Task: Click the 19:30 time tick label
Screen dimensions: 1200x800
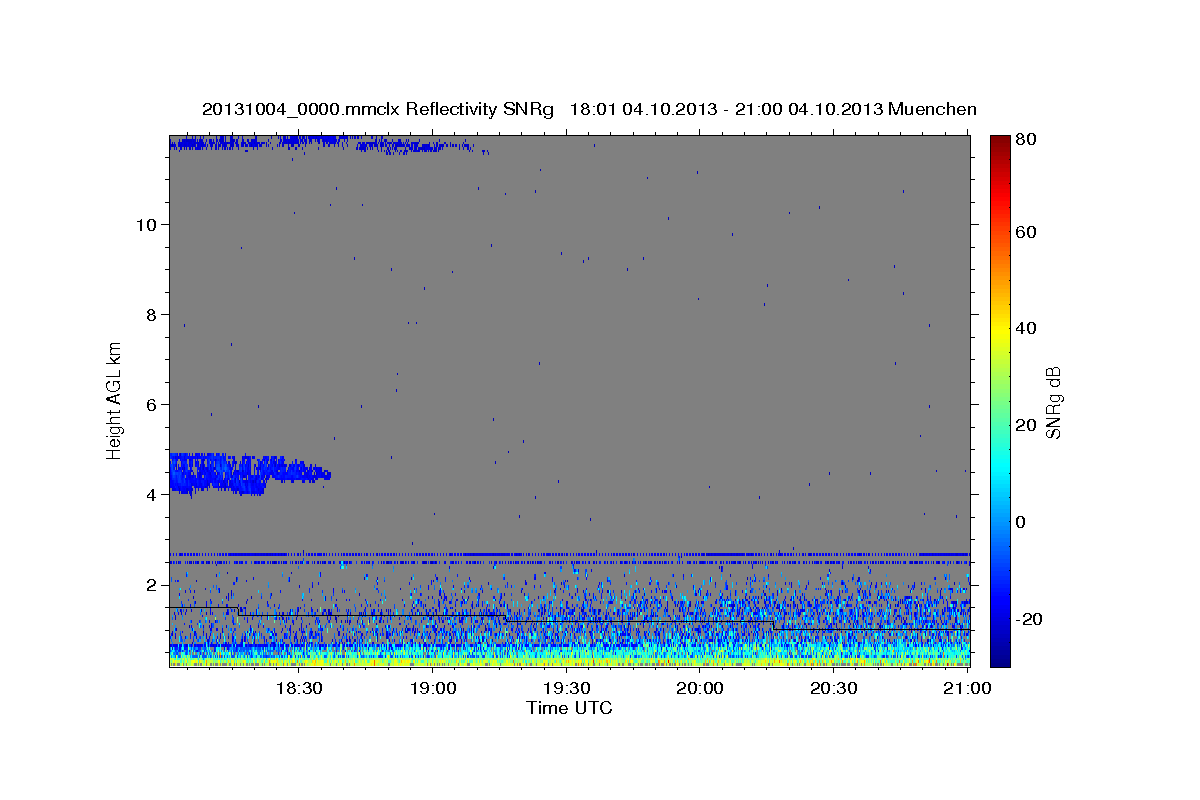Action: 566,689
